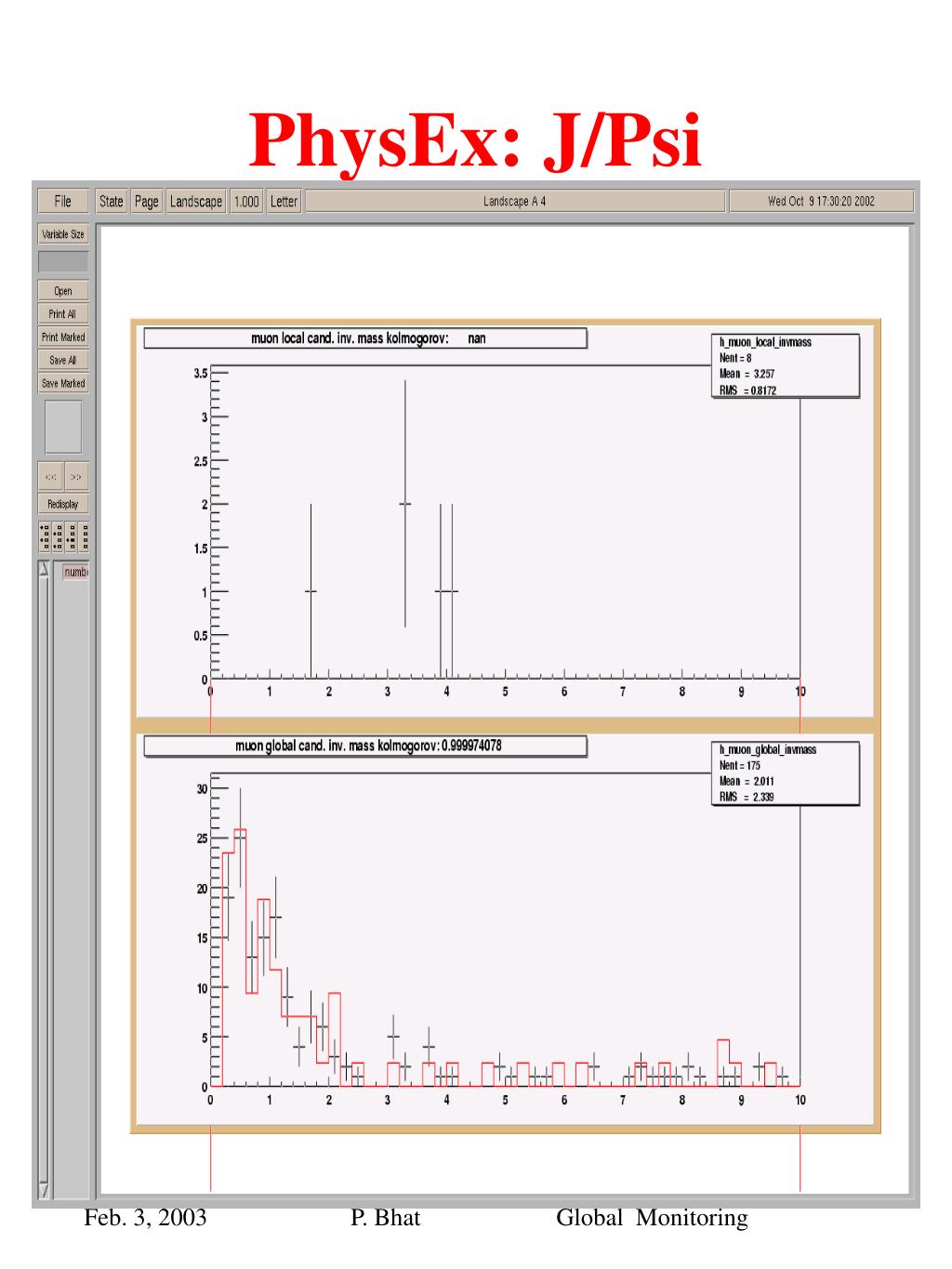Click the h_muon_global_invmass stats box
Image resolution: width=952 pixels, height=1269 pixels.
(x=785, y=773)
